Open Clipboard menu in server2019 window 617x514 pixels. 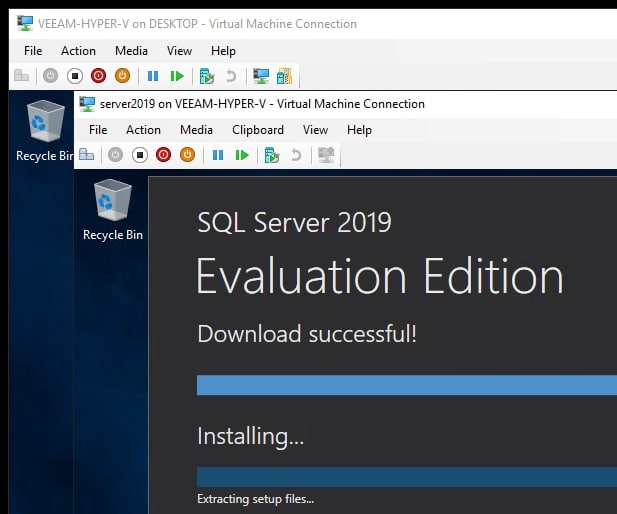[x=258, y=130]
